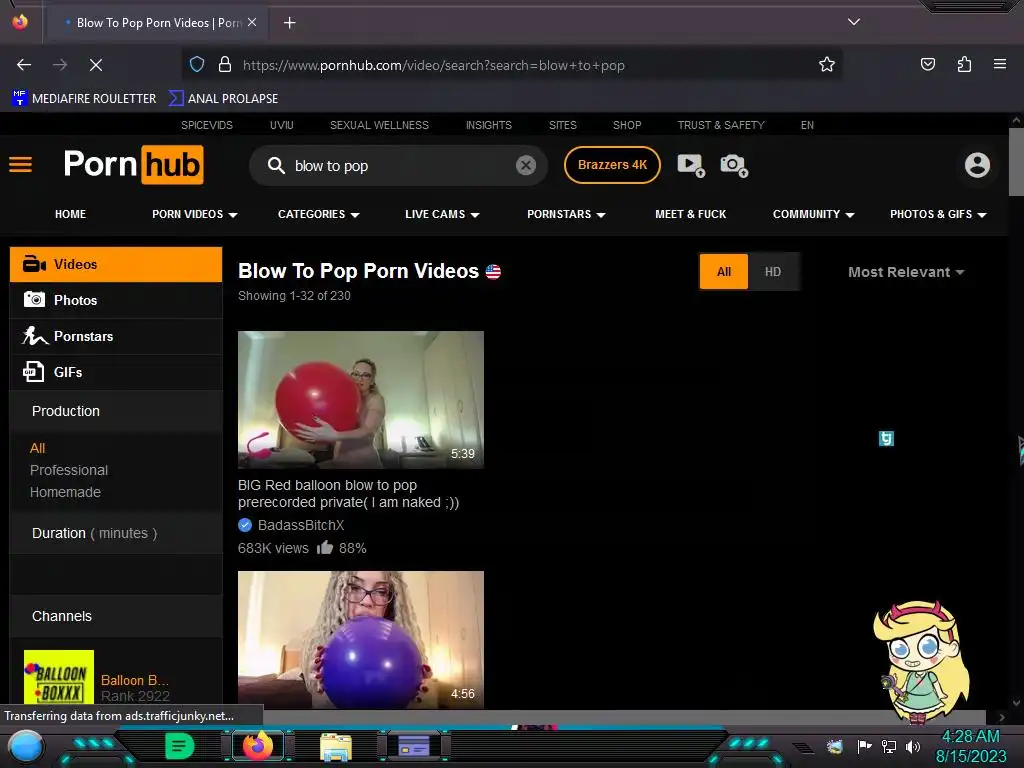Bookmark this page with the star icon

tap(827, 65)
